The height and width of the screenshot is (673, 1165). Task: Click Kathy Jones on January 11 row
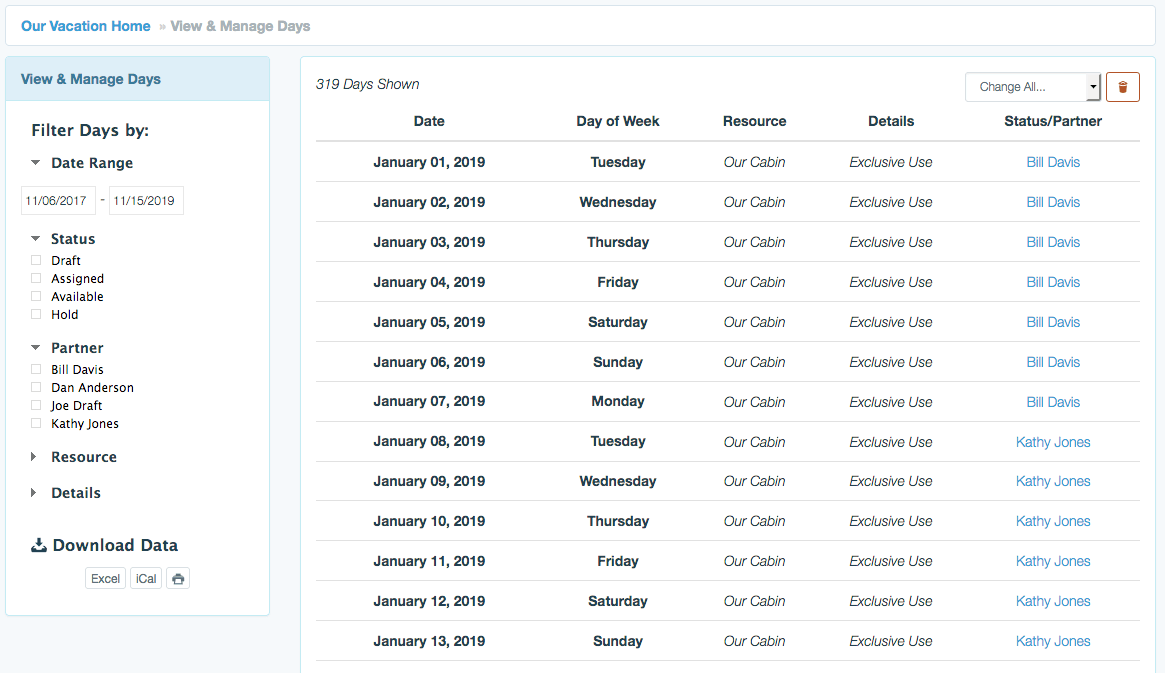click(x=1053, y=562)
